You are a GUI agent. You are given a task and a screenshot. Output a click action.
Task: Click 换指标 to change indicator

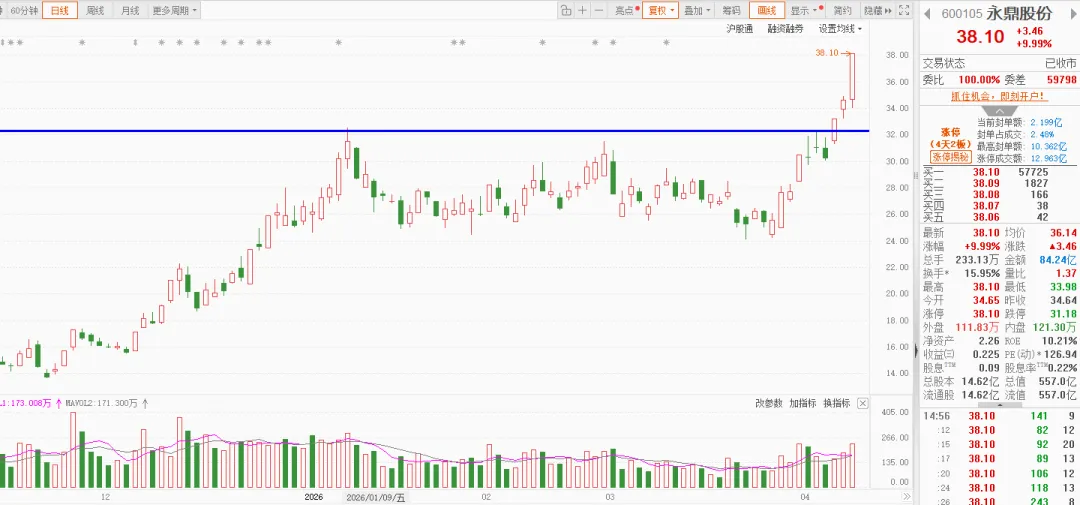click(836, 403)
